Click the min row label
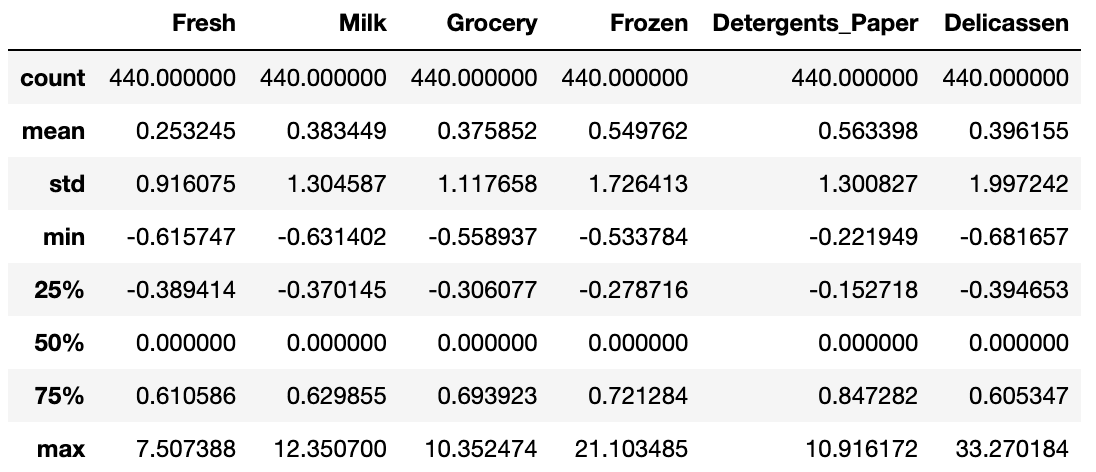1096x472 pixels. 65,237
